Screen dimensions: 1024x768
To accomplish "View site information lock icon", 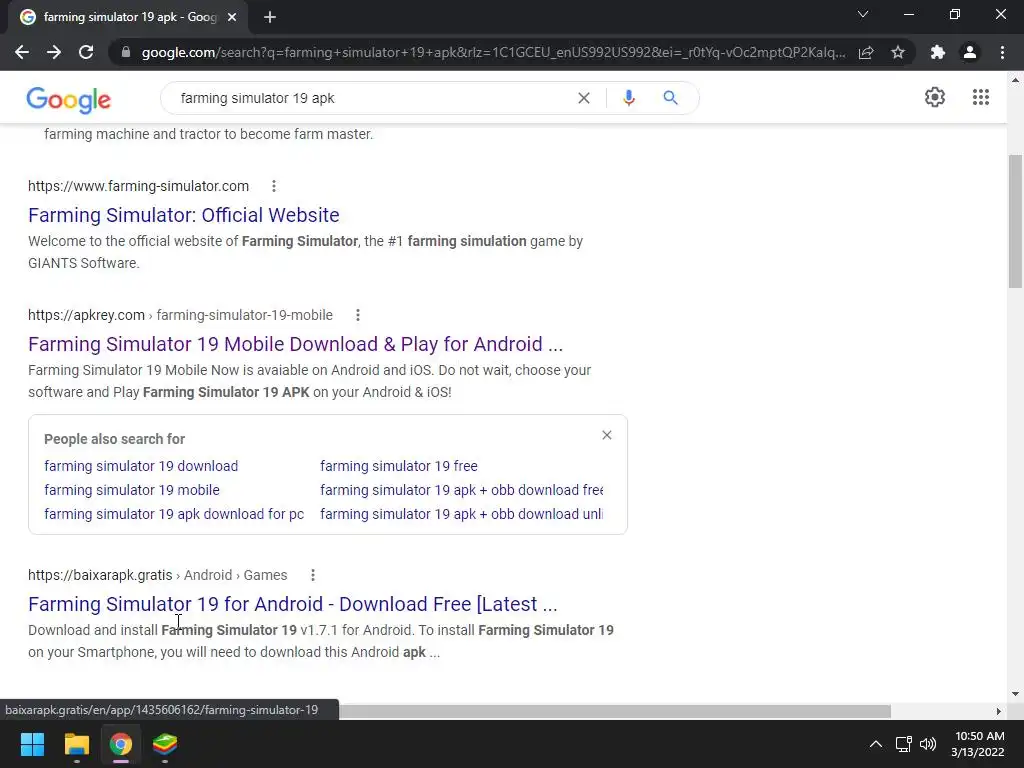I will (x=126, y=52).
